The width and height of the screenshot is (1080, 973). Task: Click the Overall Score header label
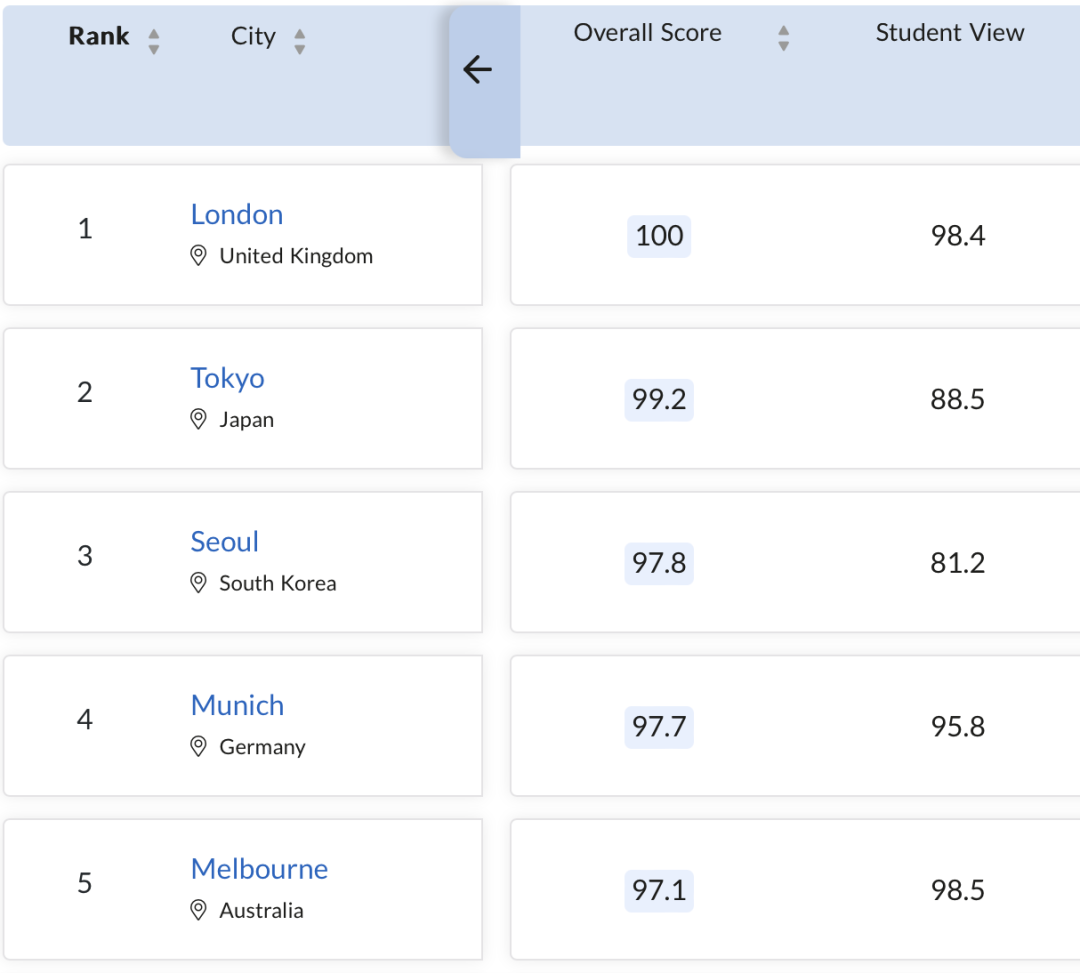tap(647, 32)
